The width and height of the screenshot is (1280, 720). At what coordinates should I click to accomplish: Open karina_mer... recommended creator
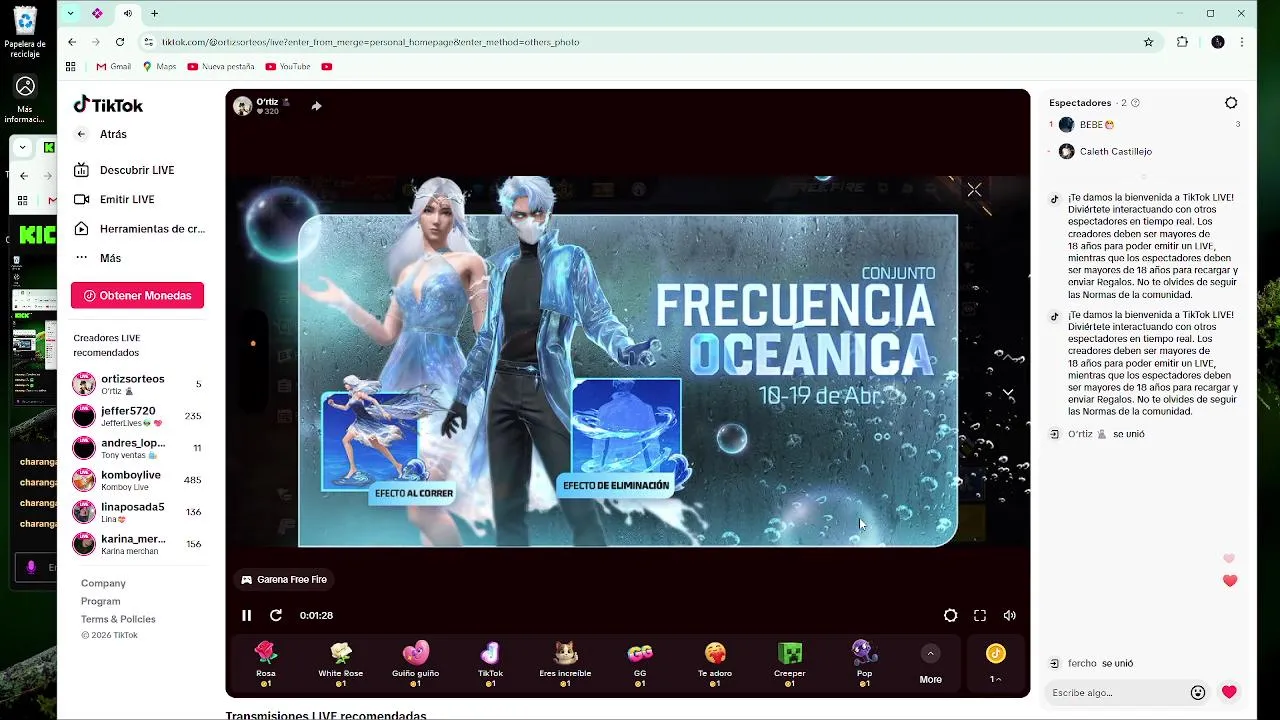(x=138, y=544)
